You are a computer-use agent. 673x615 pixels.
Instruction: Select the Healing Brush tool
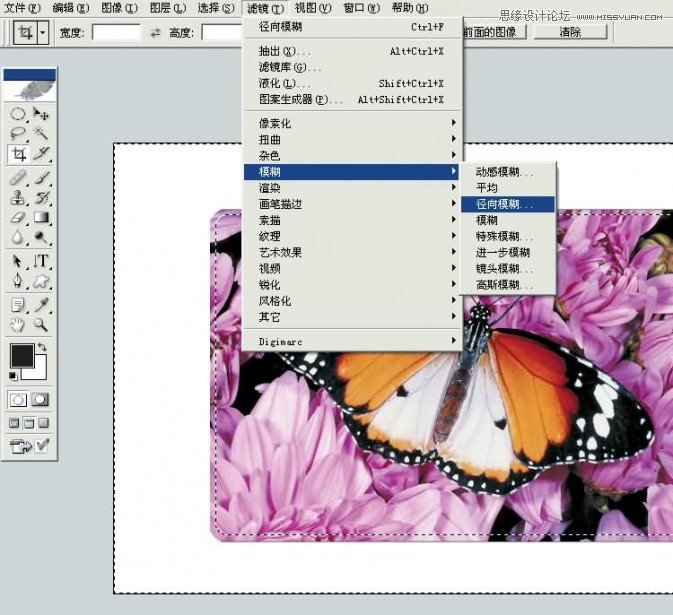[18, 178]
